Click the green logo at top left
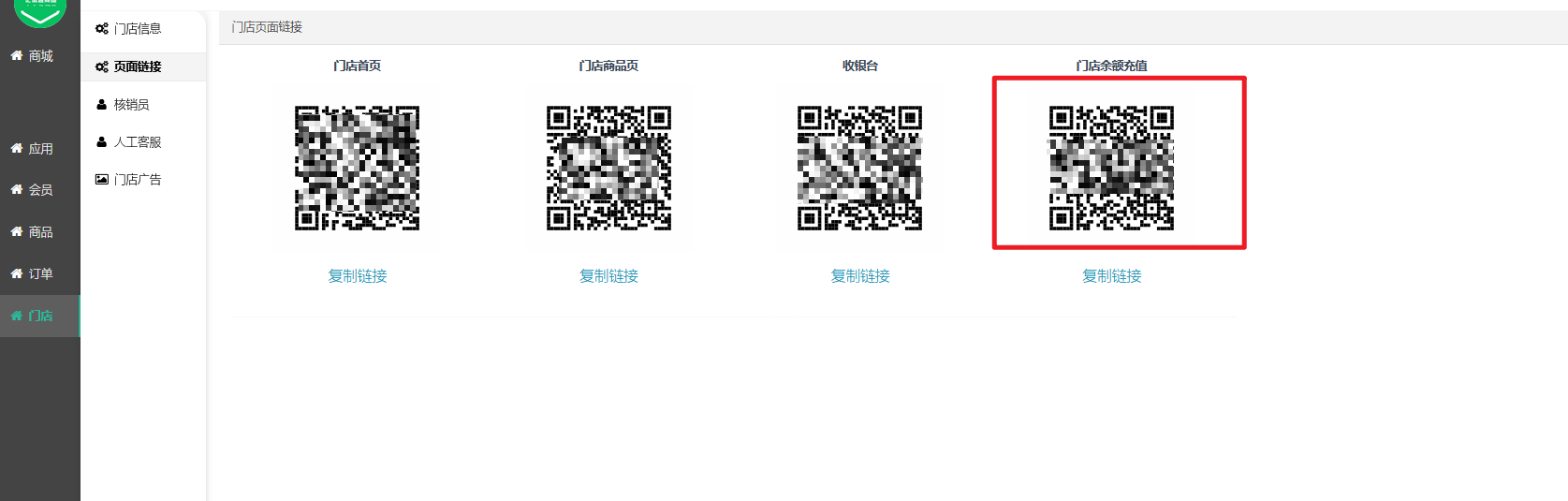The image size is (1568, 501). click(40, 12)
